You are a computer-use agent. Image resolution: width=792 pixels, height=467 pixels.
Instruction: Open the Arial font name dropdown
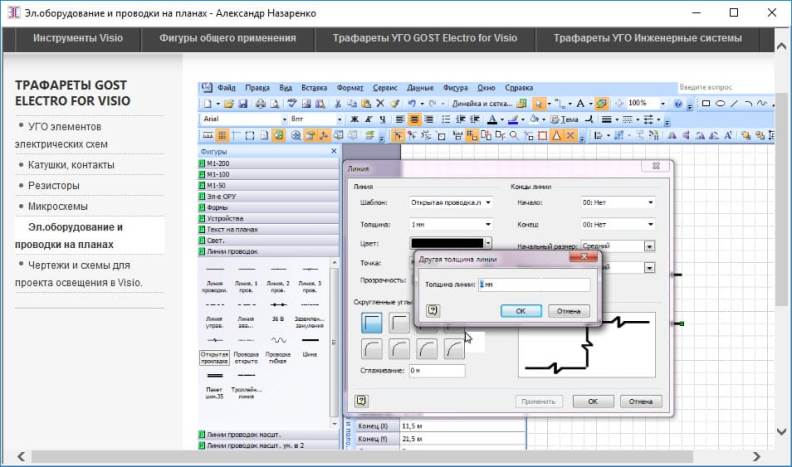(x=284, y=120)
